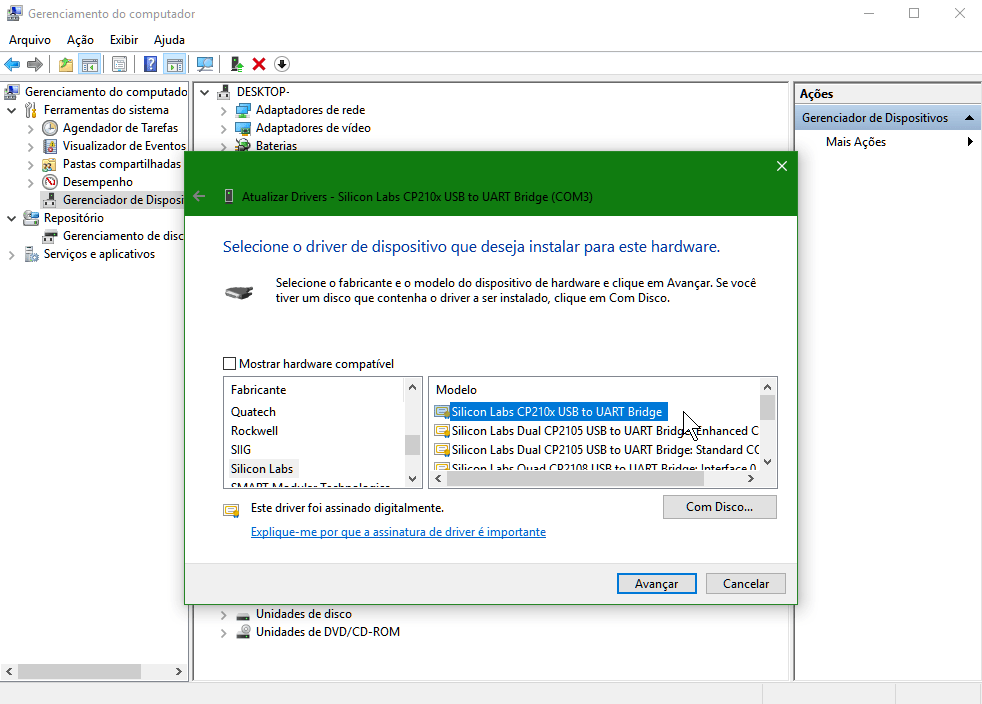Viewport: 982px width, 704px height.
Task: Click the Com Disco... button
Action: point(720,507)
